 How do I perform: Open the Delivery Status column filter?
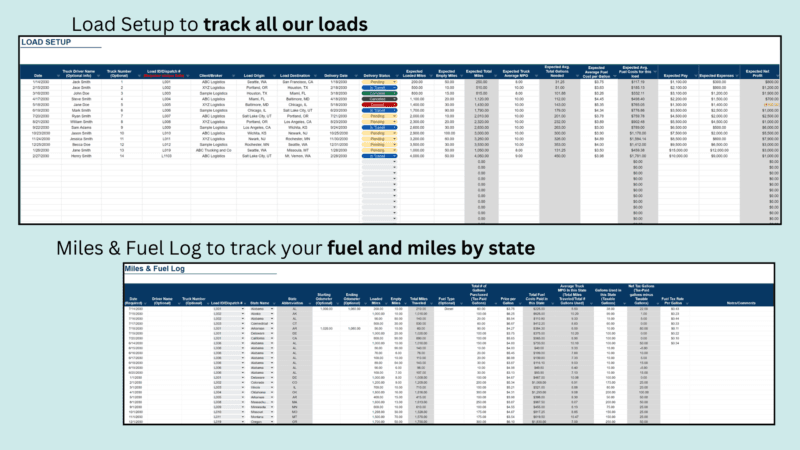pos(396,76)
